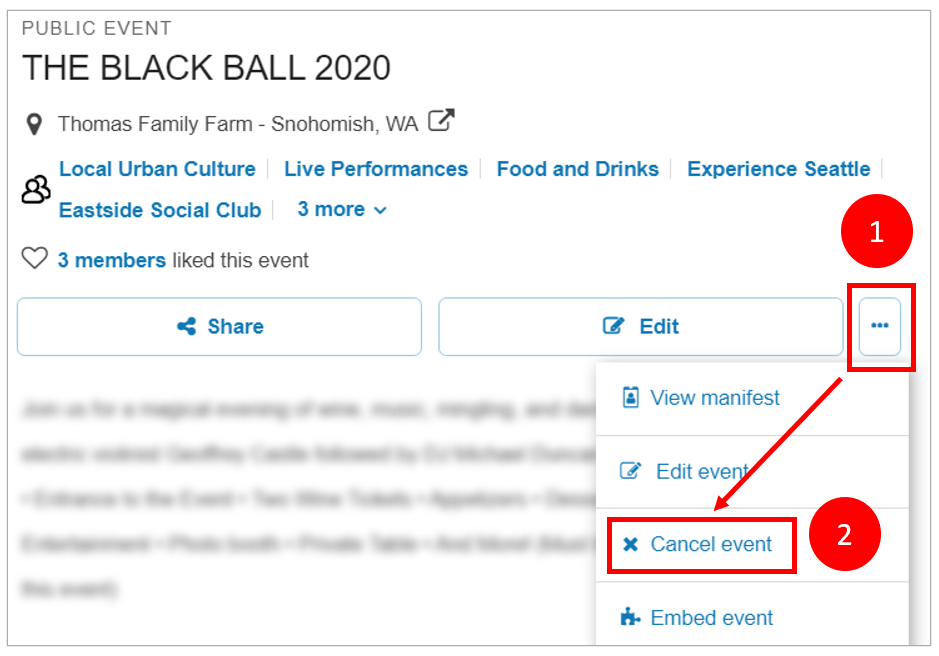The image size is (939, 656).
Task: Visit the Food and Drinks group
Action: (x=577, y=169)
